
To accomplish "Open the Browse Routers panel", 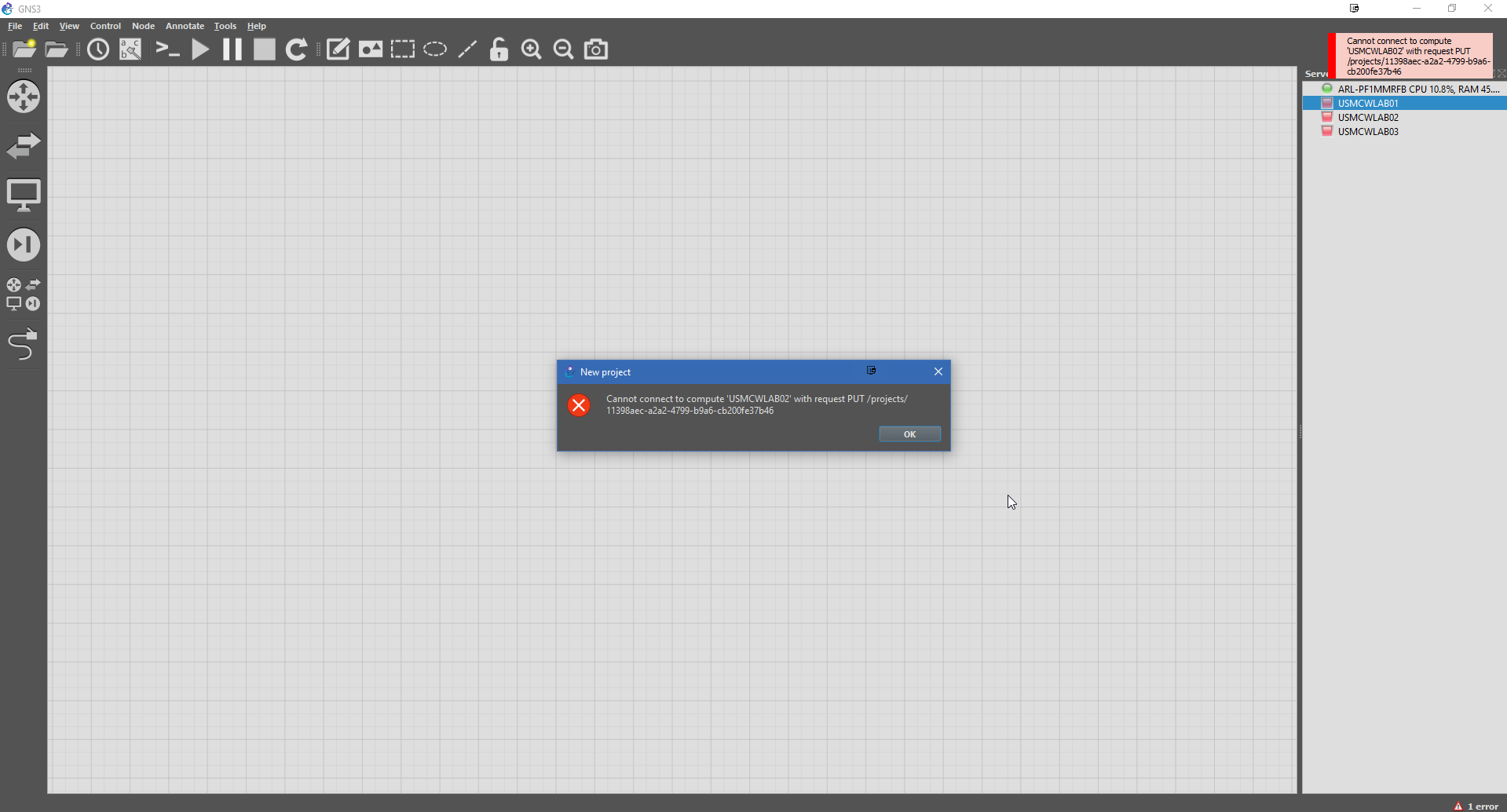I will tap(23, 97).
